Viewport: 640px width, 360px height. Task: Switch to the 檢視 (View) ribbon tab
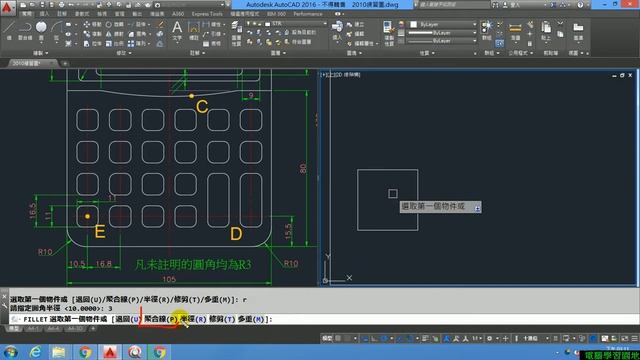click(101, 14)
